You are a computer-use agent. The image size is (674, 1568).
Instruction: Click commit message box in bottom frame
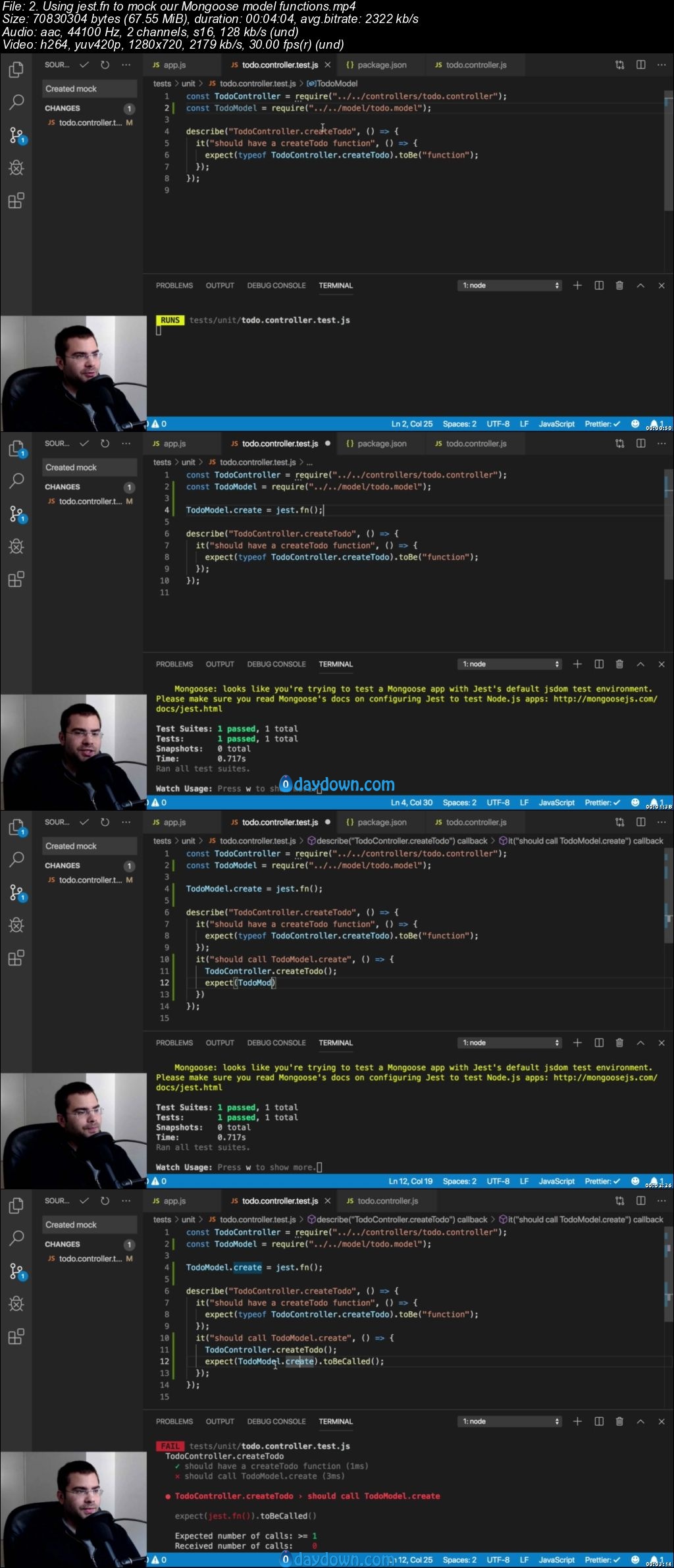(x=90, y=1224)
